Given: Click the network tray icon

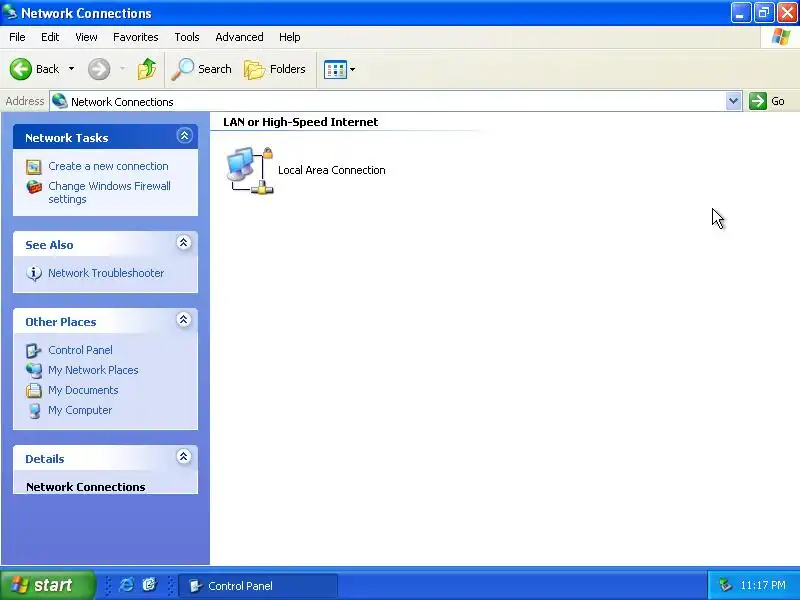Looking at the screenshot, I should [x=725, y=585].
